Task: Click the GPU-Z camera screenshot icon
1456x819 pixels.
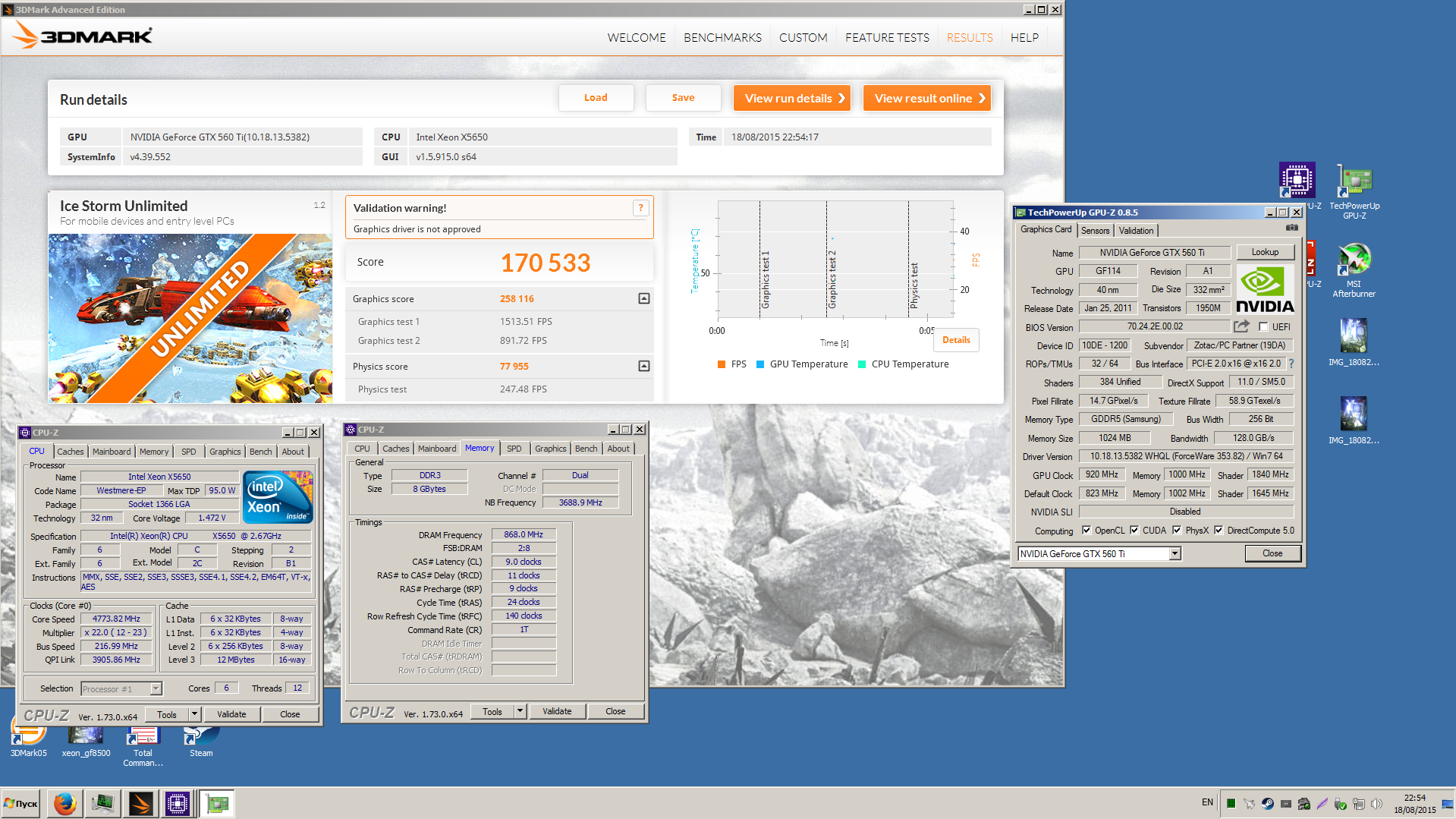Action: (x=1292, y=228)
